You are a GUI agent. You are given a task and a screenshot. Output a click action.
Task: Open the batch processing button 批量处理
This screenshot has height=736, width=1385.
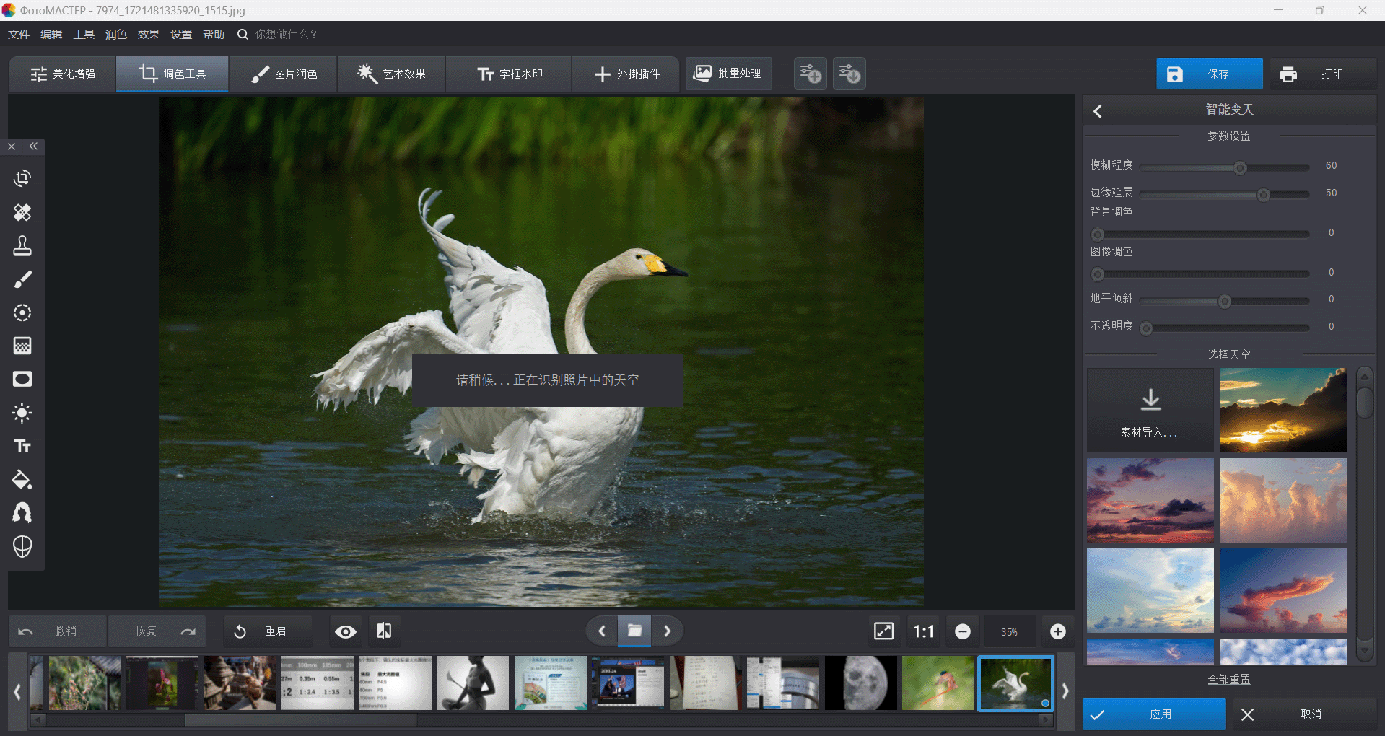click(728, 74)
